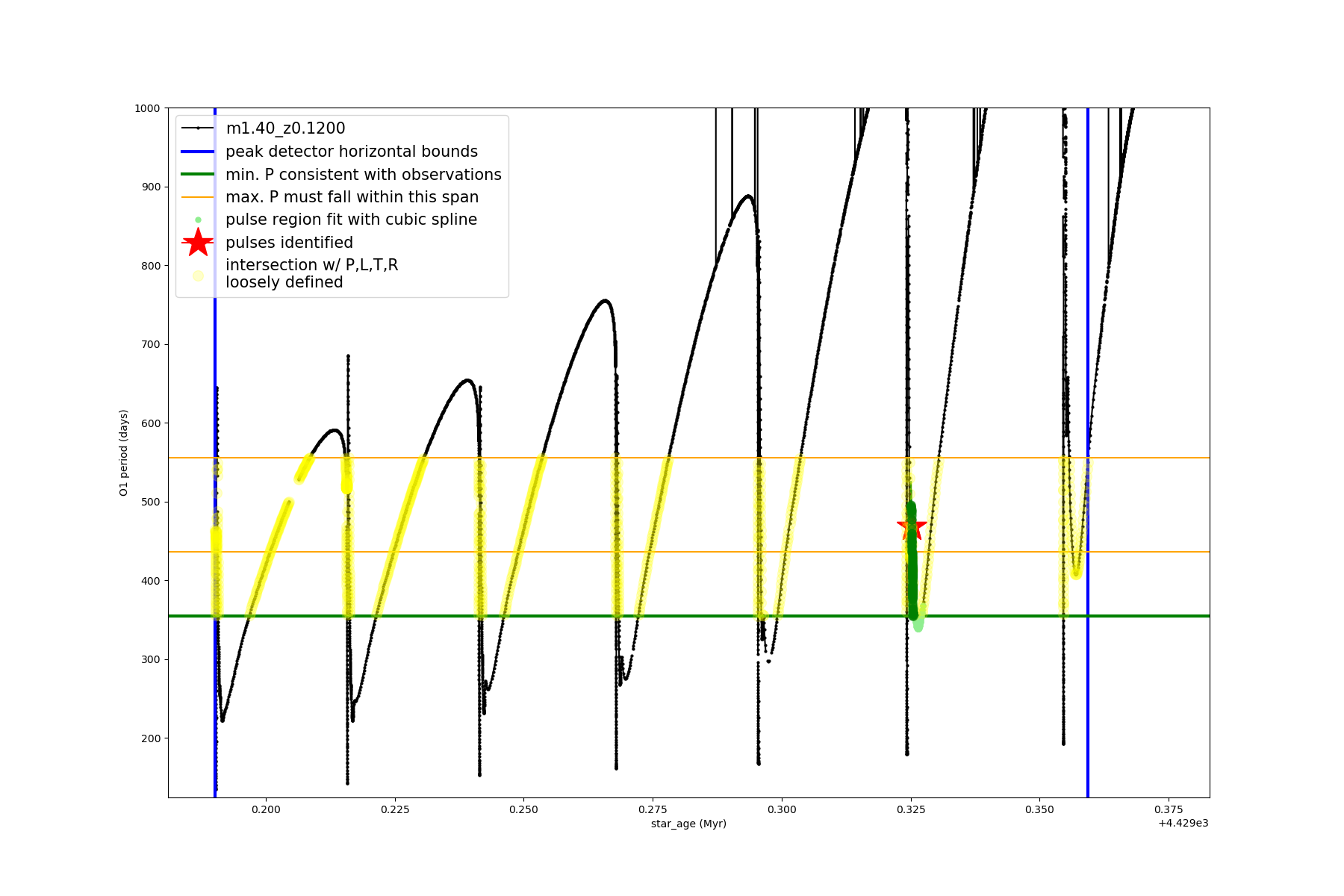
Task: Click the 'O1 period (days)' y-axis label
Action: [x=124, y=452]
